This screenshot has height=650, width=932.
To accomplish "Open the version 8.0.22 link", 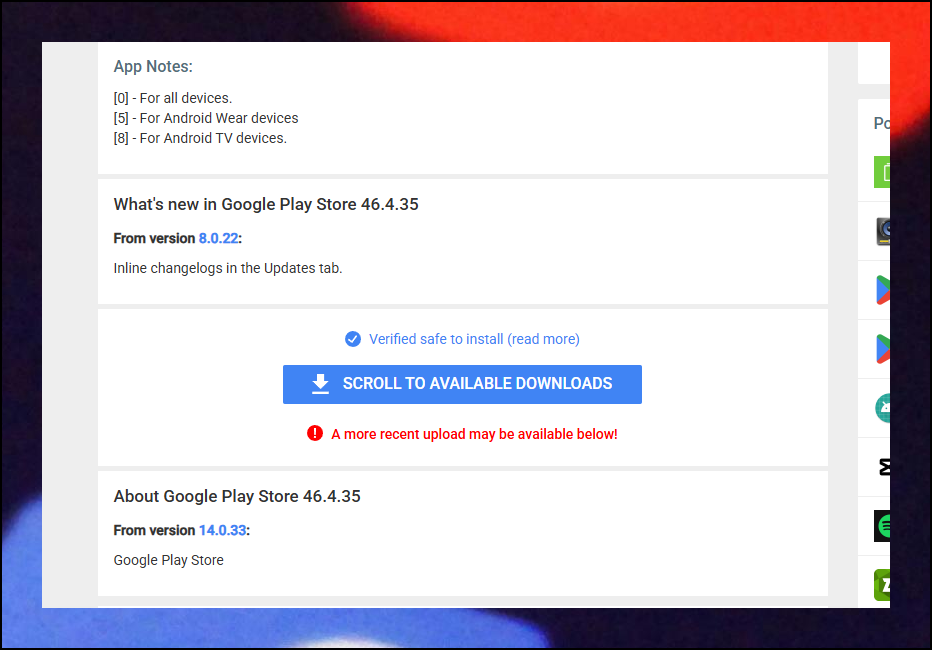I will [218, 238].
